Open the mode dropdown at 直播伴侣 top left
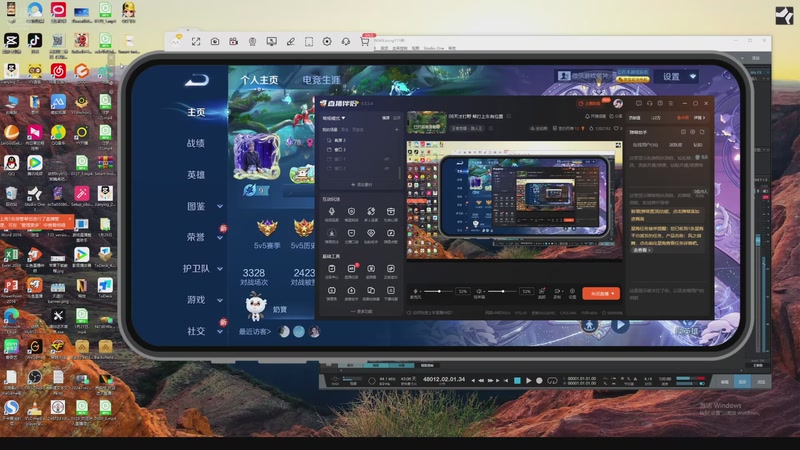800x450 pixels. coord(334,118)
